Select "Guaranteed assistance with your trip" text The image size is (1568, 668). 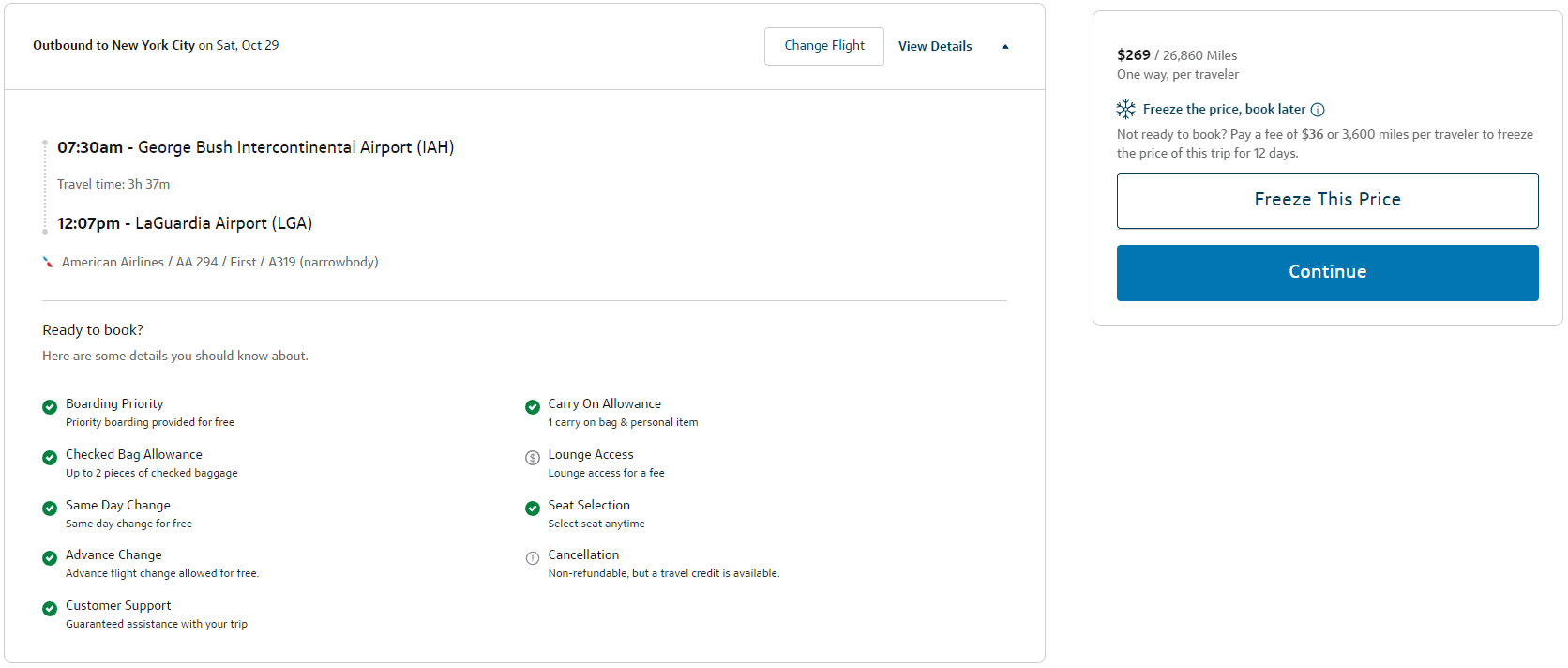[157, 624]
